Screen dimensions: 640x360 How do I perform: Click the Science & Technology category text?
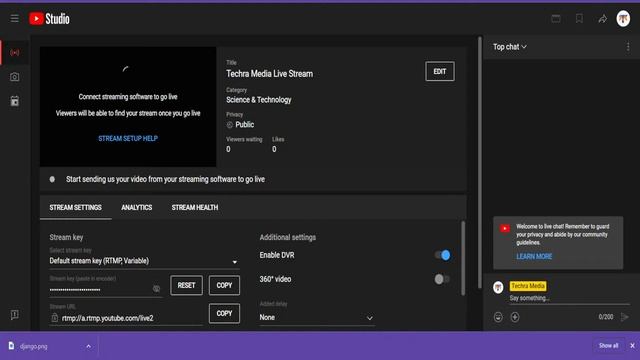click(x=259, y=100)
